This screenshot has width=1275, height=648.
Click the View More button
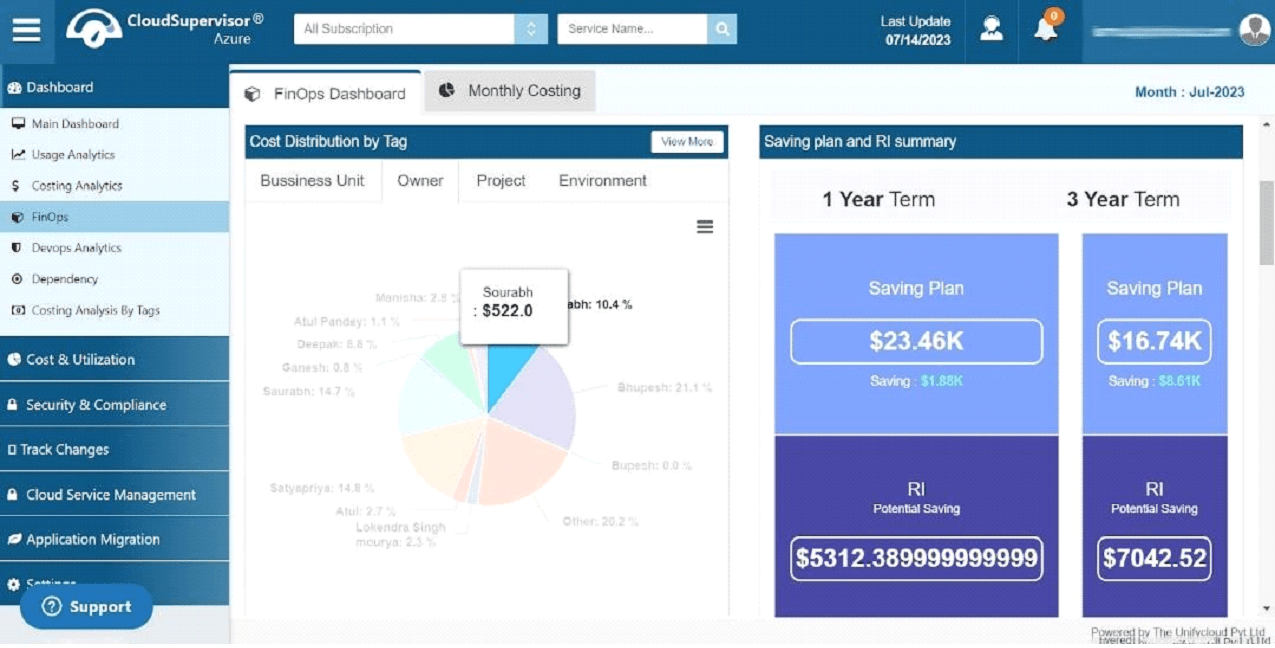[687, 142]
